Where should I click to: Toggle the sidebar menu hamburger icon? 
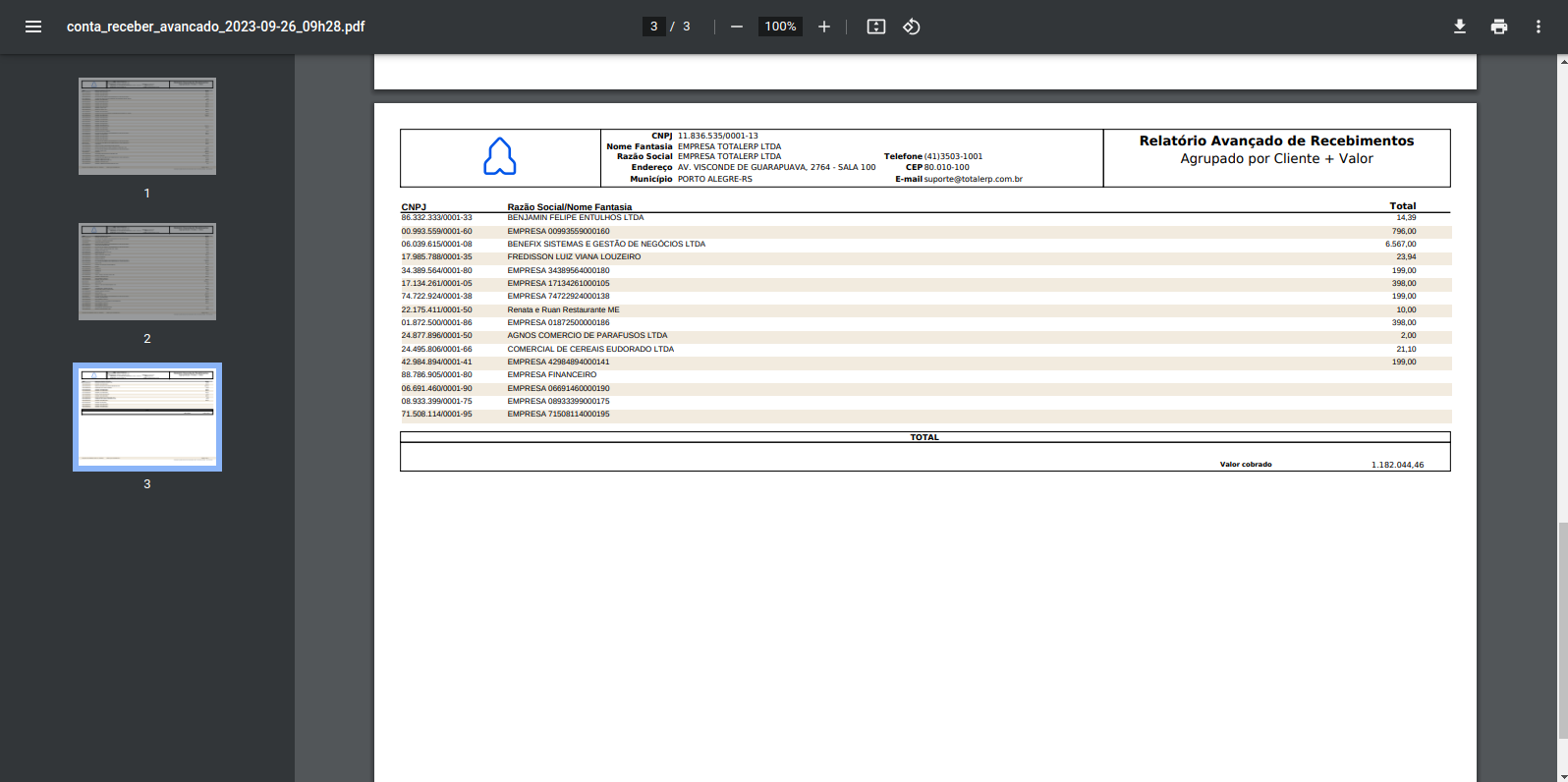click(x=33, y=27)
